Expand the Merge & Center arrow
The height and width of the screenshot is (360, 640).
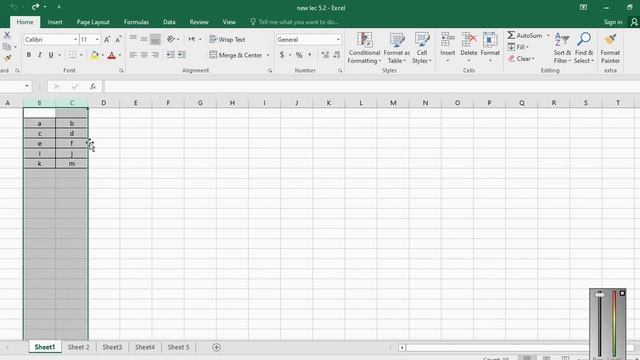pos(268,55)
